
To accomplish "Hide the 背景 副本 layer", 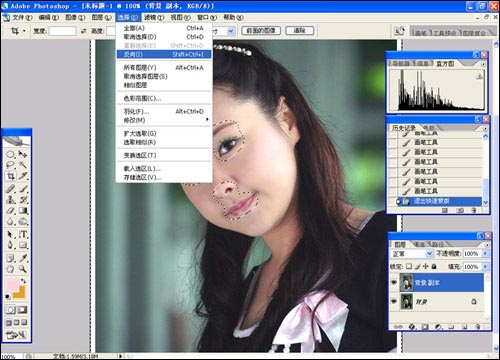I will [394, 283].
